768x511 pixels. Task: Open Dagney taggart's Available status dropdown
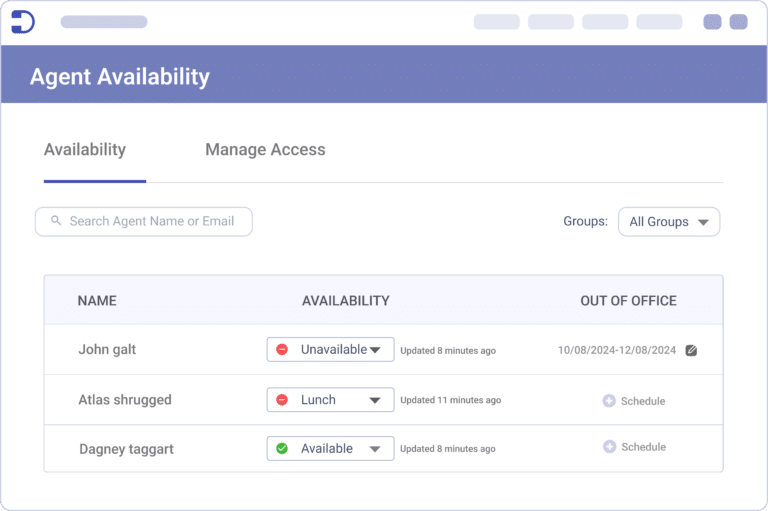[330, 449]
